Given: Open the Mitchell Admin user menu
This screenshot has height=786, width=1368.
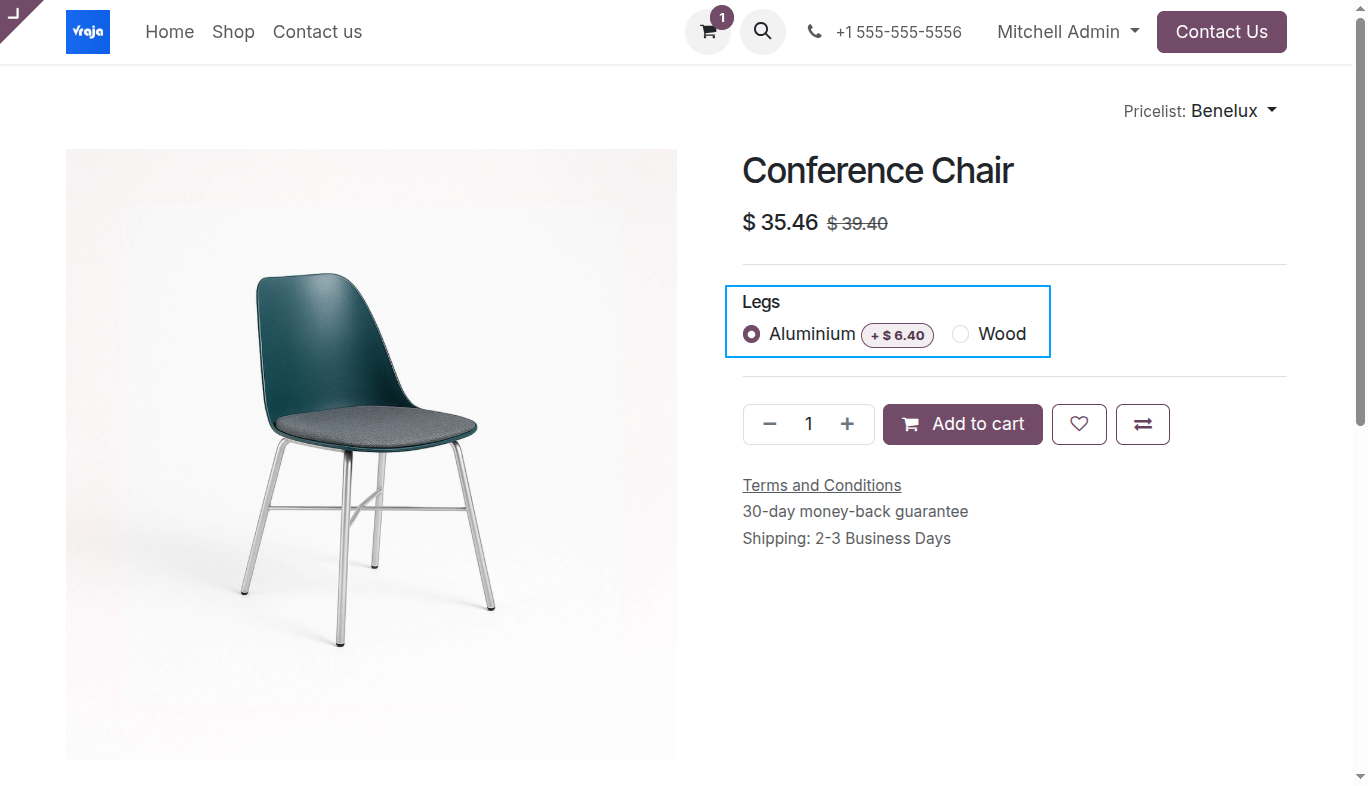Looking at the screenshot, I should [x=1068, y=32].
